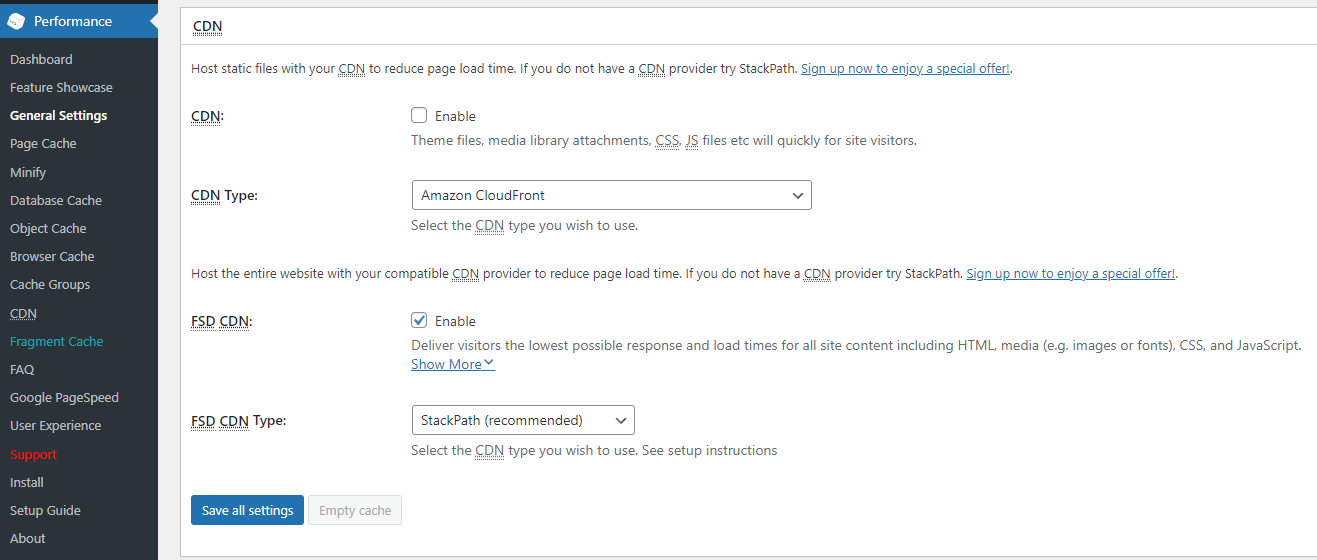Go to Google PageSpeed page
This screenshot has height=560, width=1317.
[x=64, y=397]
